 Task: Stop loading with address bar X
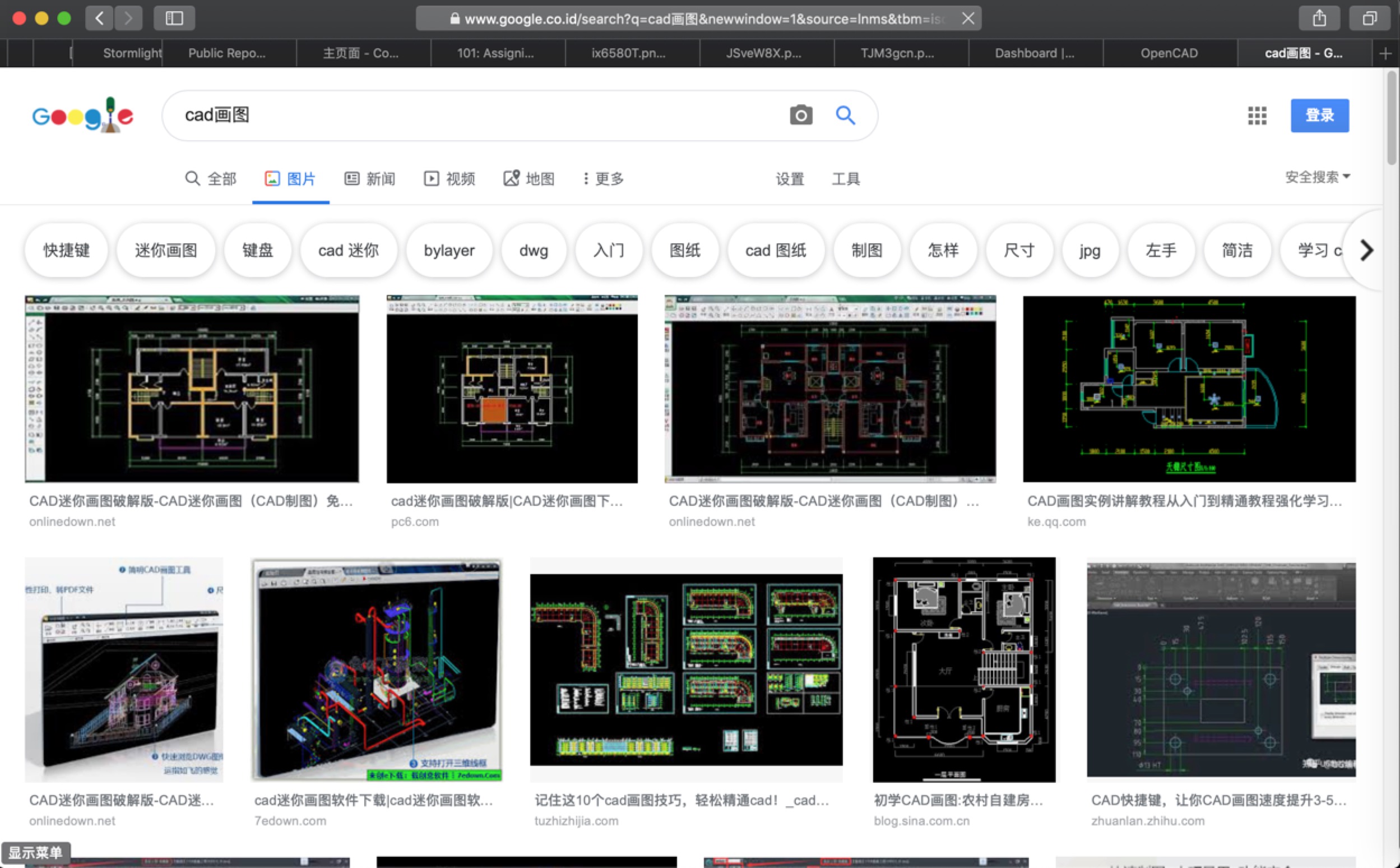coord(968,19)
